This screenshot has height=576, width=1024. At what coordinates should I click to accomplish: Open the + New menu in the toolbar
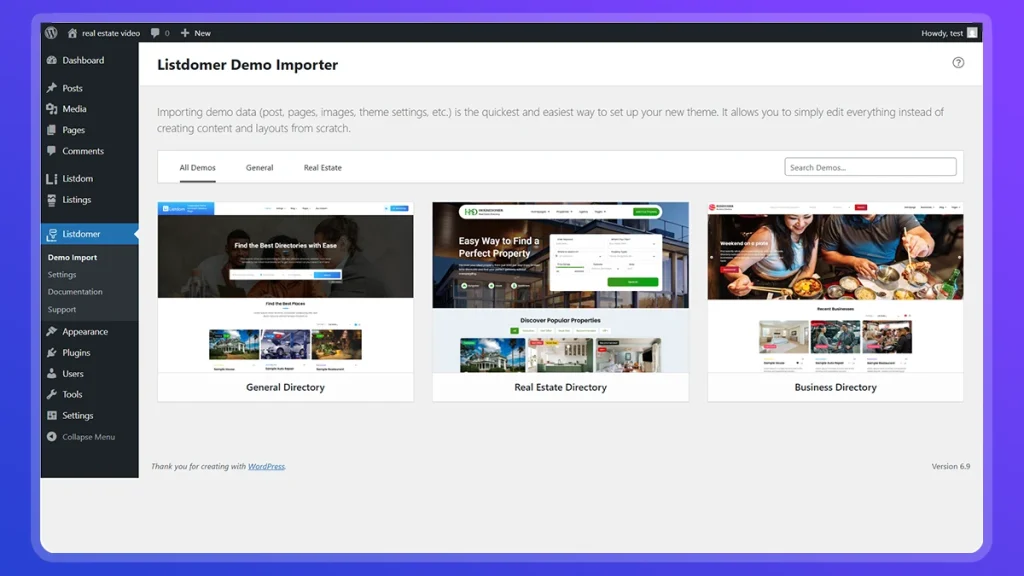[x=196, y=31]
